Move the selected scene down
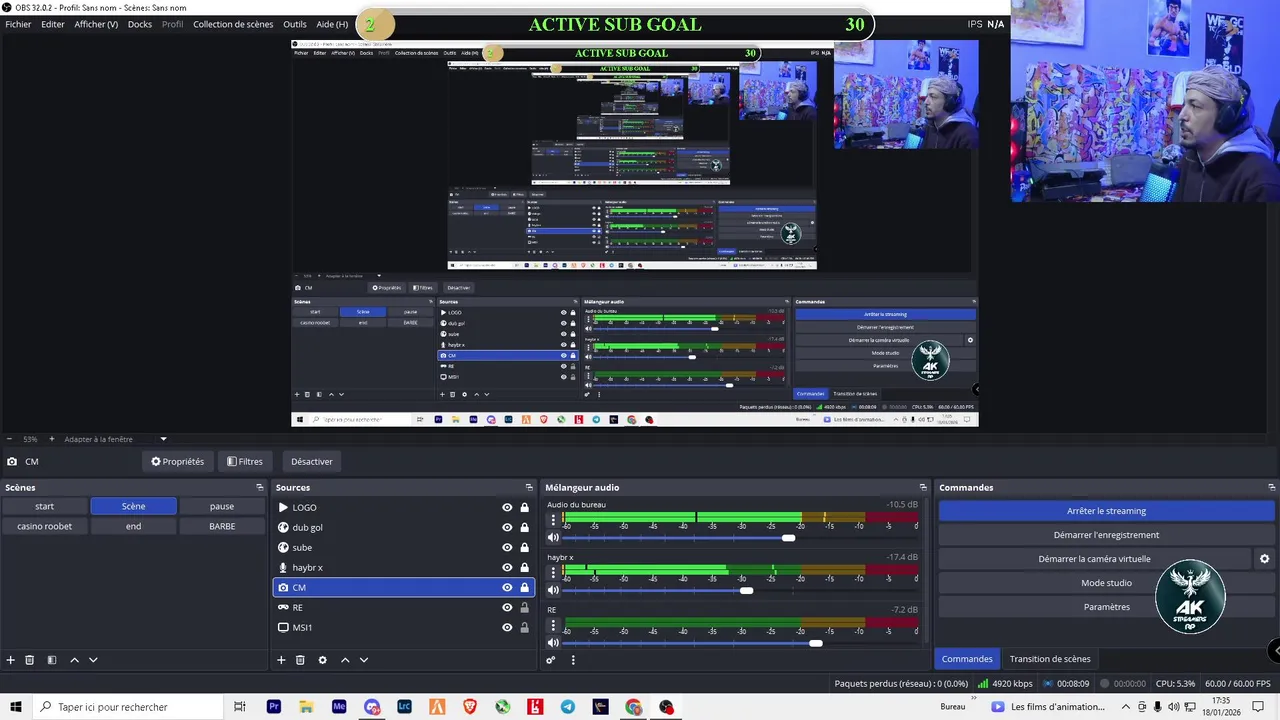This screenshot has height=720, width=1280. (93, 660)
